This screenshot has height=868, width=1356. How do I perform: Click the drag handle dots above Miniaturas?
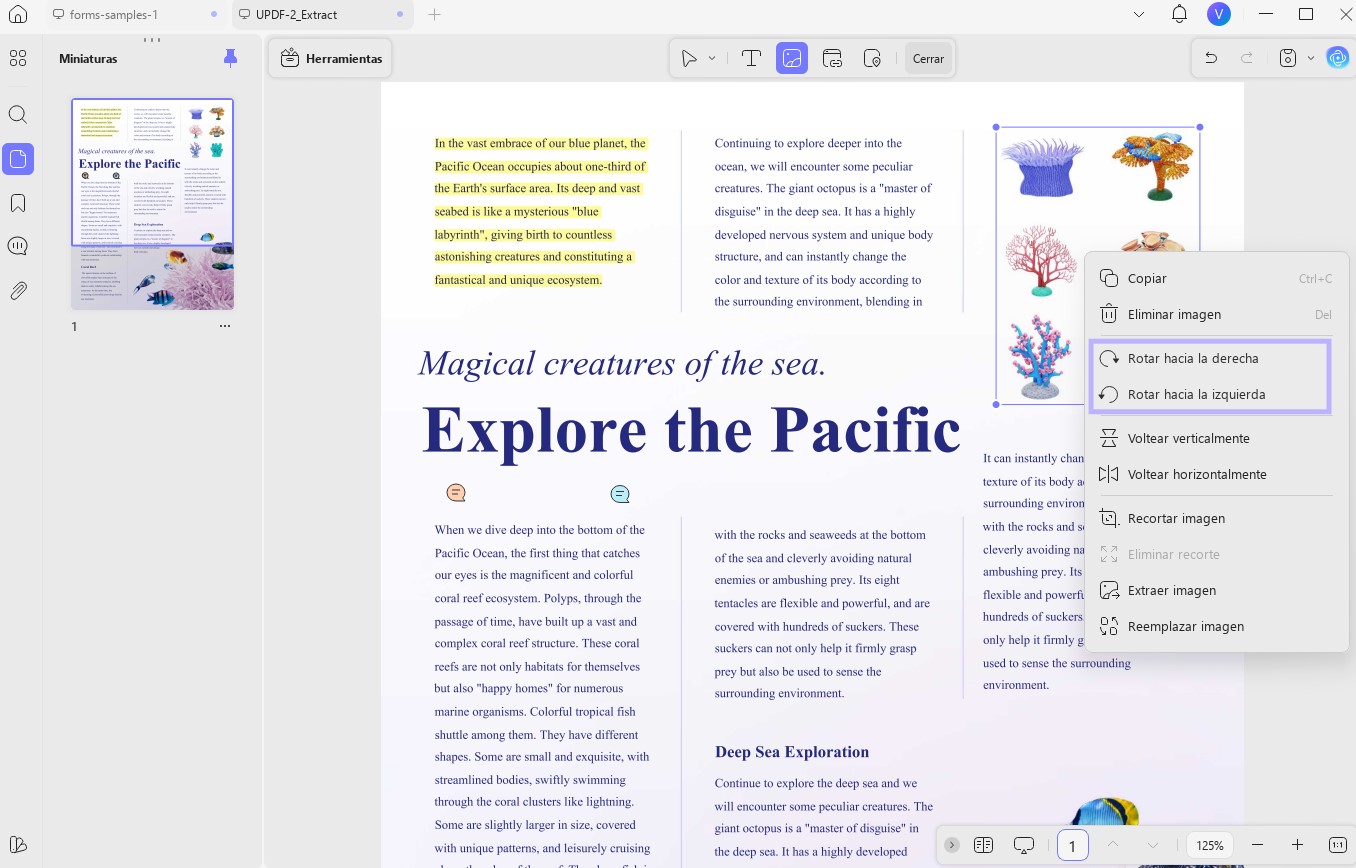[152, 40]
